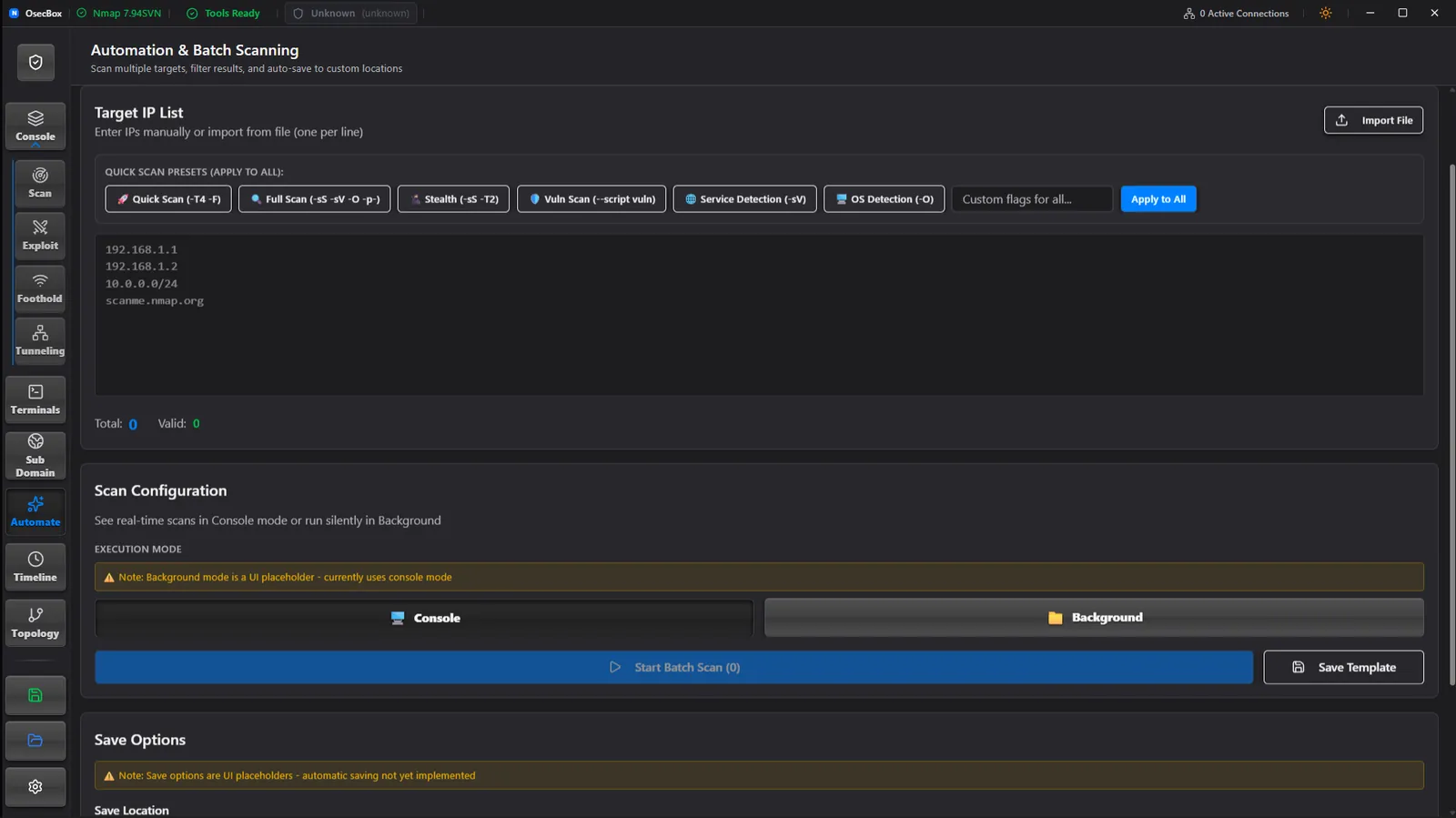Focus the Custom flags for all input
The width and height of the screenshot is (1456, 818).
(x=1033, y=199)
